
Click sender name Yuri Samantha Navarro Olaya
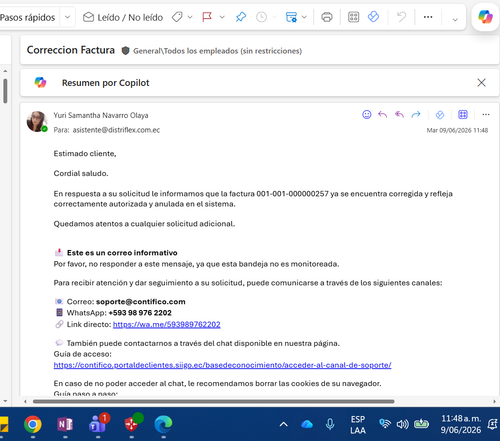(101, 115)
